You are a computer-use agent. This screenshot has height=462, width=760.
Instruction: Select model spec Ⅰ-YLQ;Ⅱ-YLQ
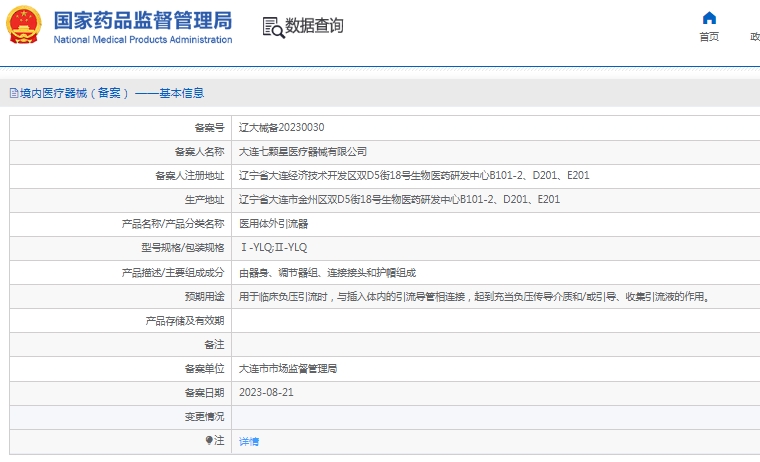click(x=274, y=248)
